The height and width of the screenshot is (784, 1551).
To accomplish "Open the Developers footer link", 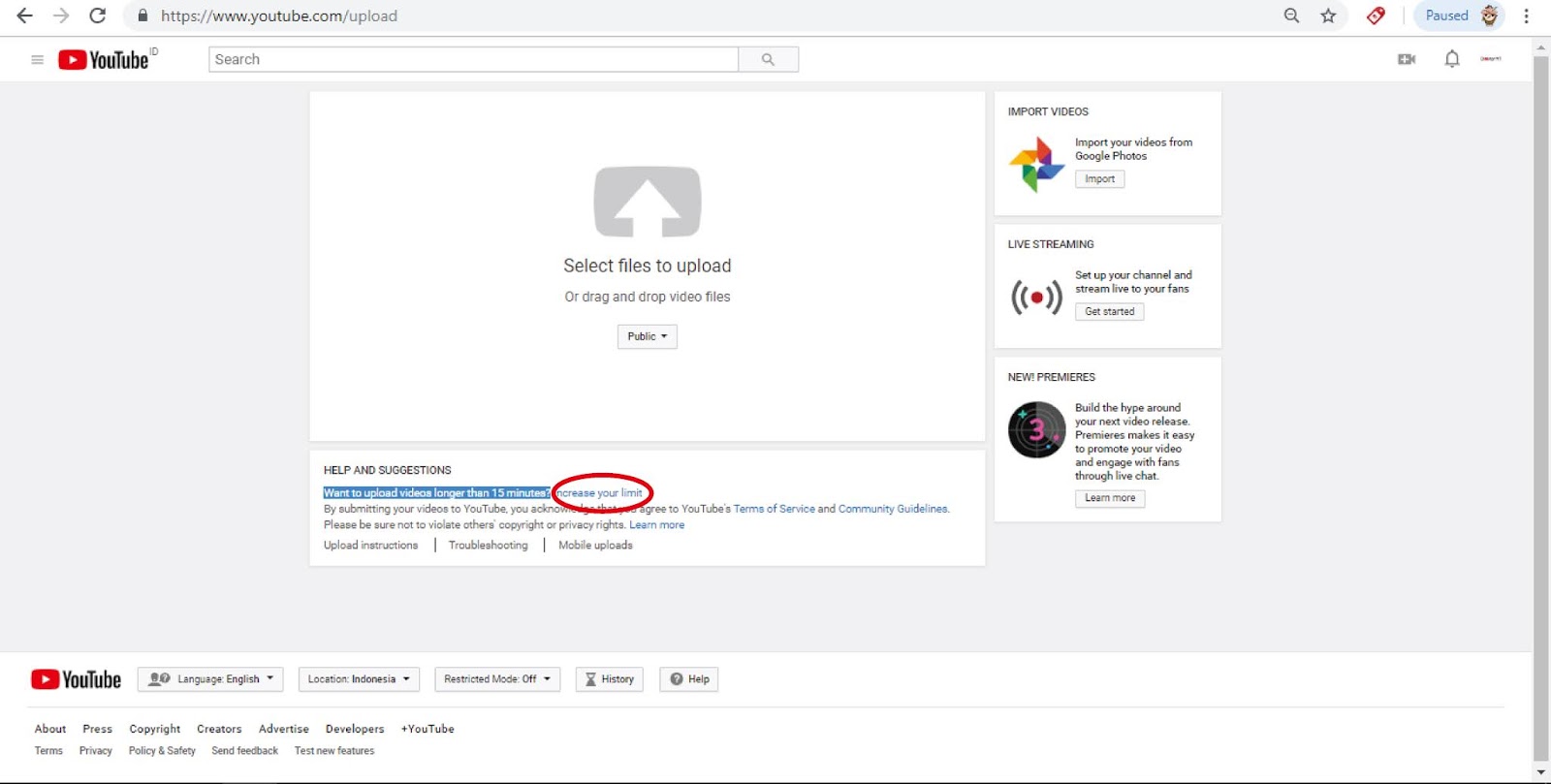I will click(355, 729).
